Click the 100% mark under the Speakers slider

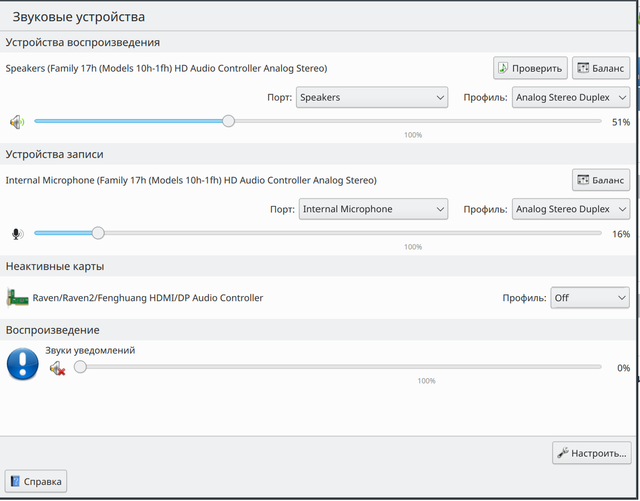point(413,135)
